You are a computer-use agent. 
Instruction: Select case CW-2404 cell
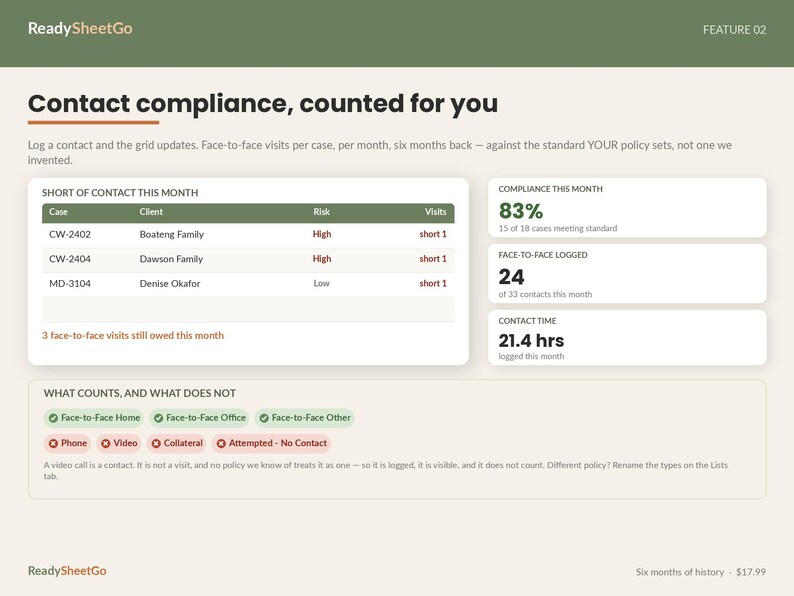coord(70,259)
